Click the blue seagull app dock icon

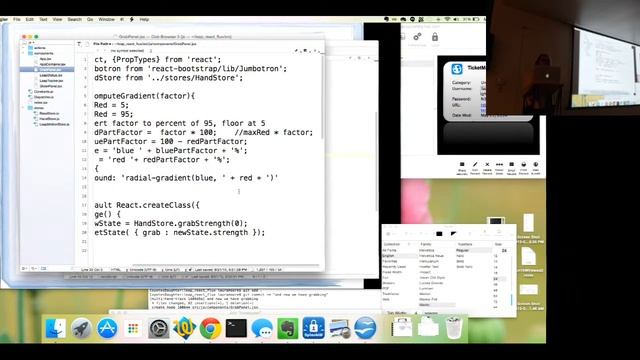[x=365, y=329]
